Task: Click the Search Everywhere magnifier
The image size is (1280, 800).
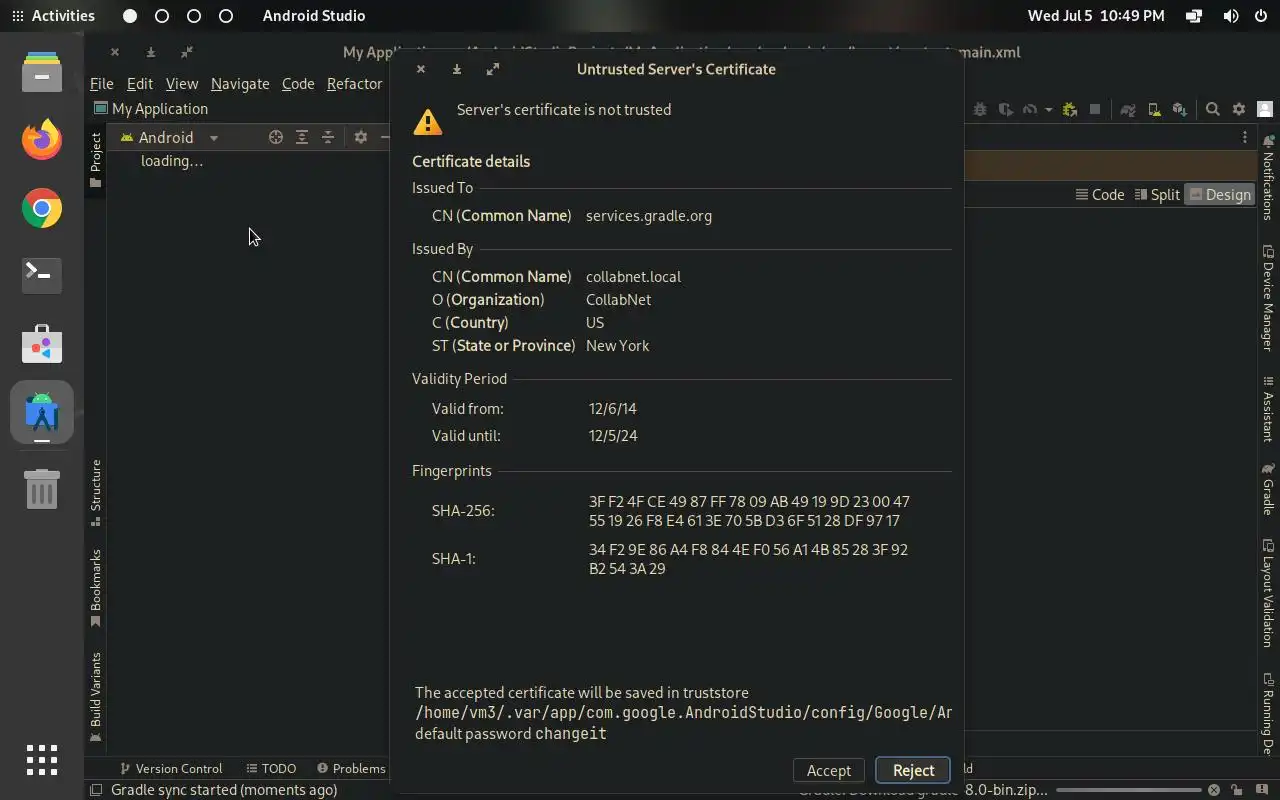Action: tap(1213, 109)
